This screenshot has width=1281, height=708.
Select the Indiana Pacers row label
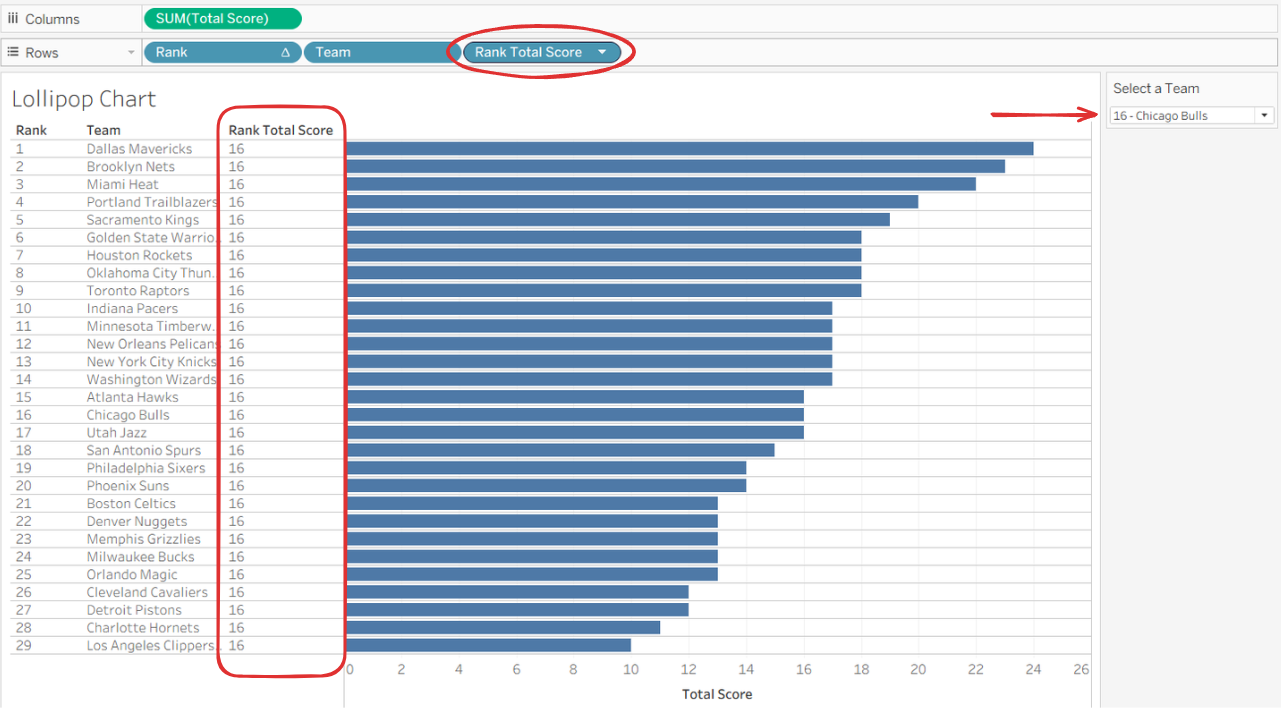click(132, 309)
